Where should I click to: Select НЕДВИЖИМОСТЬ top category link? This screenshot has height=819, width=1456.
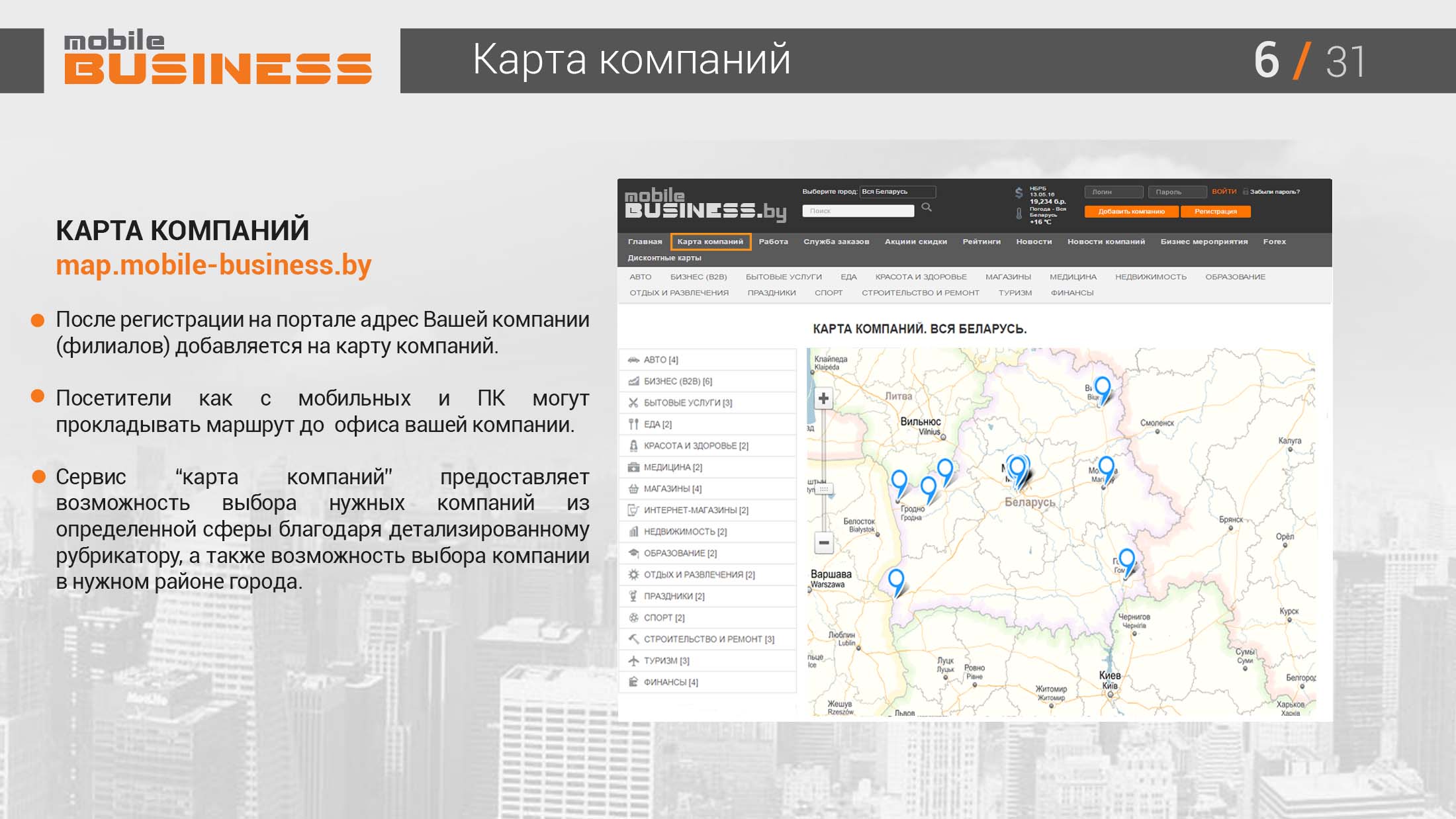(1150, 277)
